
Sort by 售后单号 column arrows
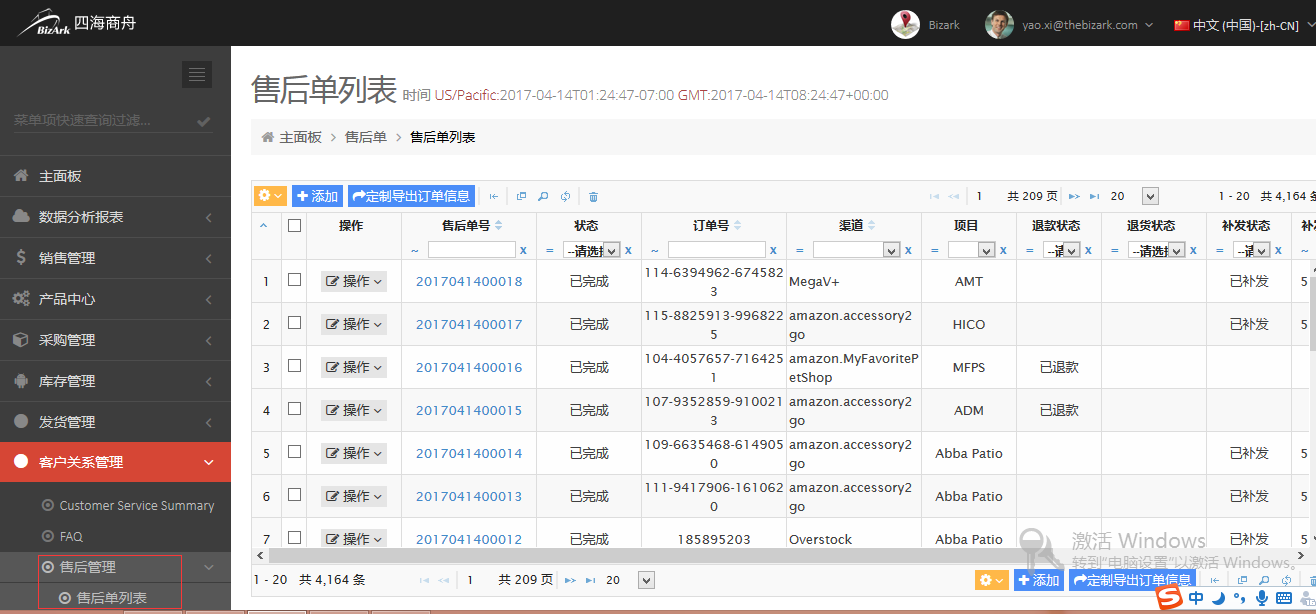coord(498,226)
